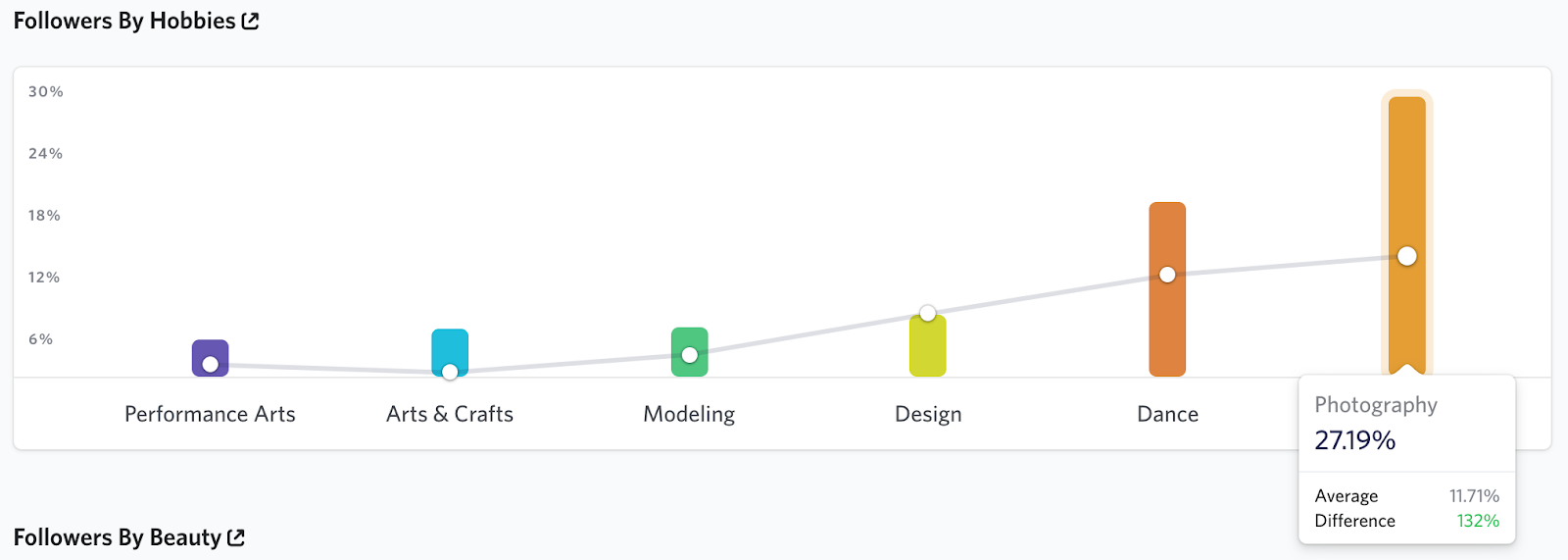The height and width of the screenshot is (560, 1568).
Task: Click the Modeling axis label
Action: tap(689, 415)
